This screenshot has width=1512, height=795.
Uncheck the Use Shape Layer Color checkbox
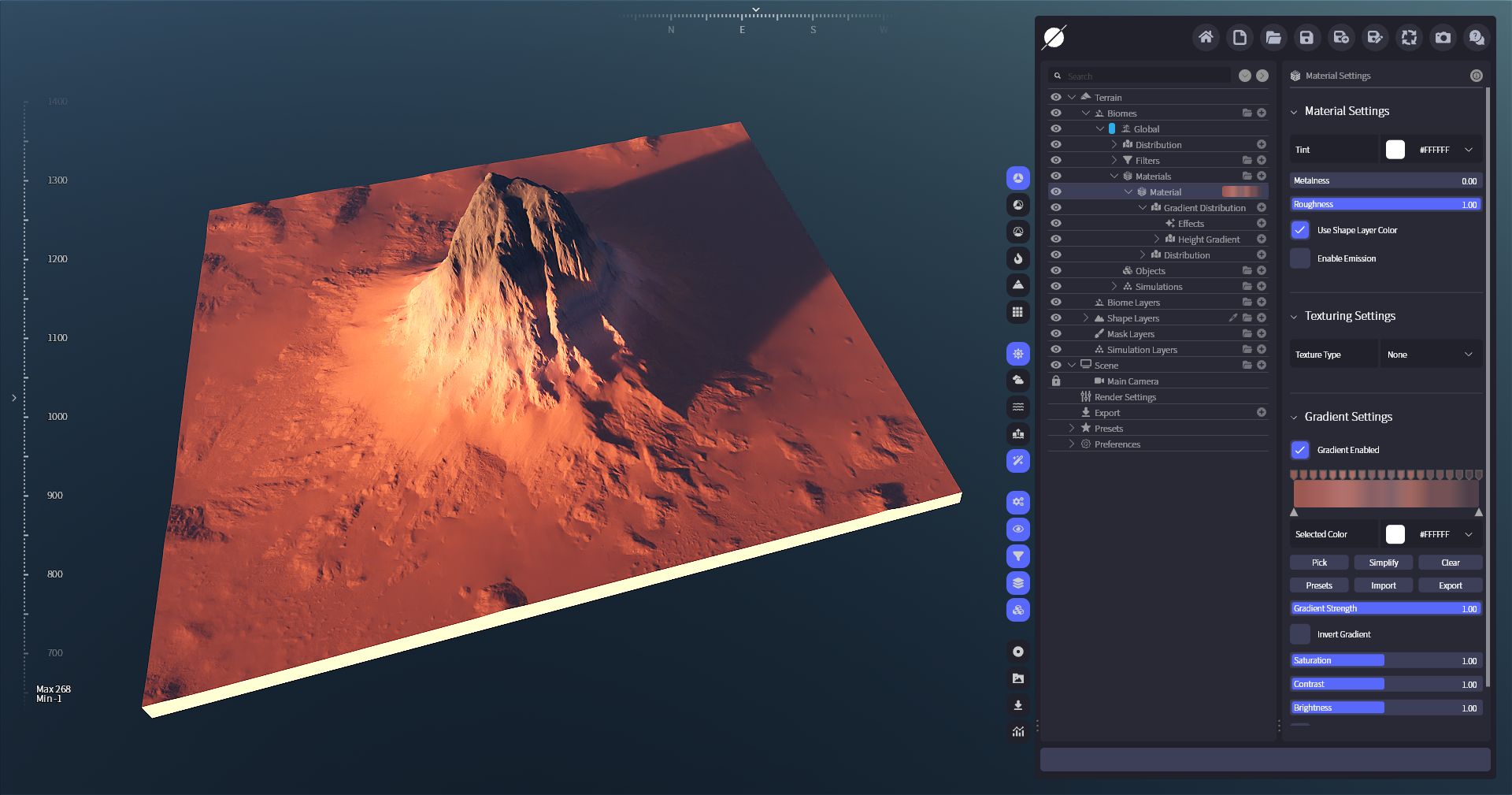(1300, 230)
